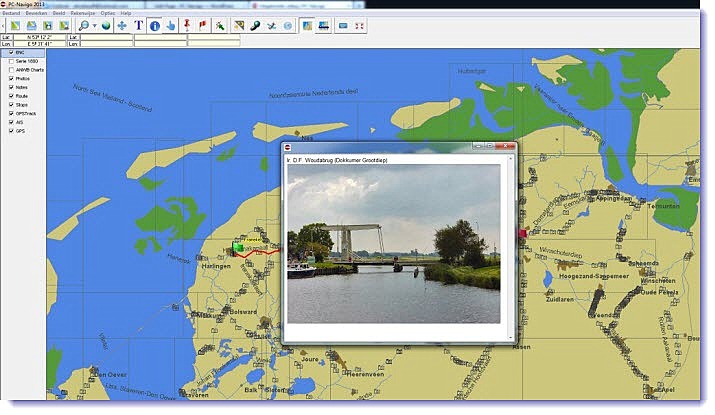Collapse the toolbar with left chevron
Image resolution: width=715 pixels, height=415 pixels.
tap(3, 26)
